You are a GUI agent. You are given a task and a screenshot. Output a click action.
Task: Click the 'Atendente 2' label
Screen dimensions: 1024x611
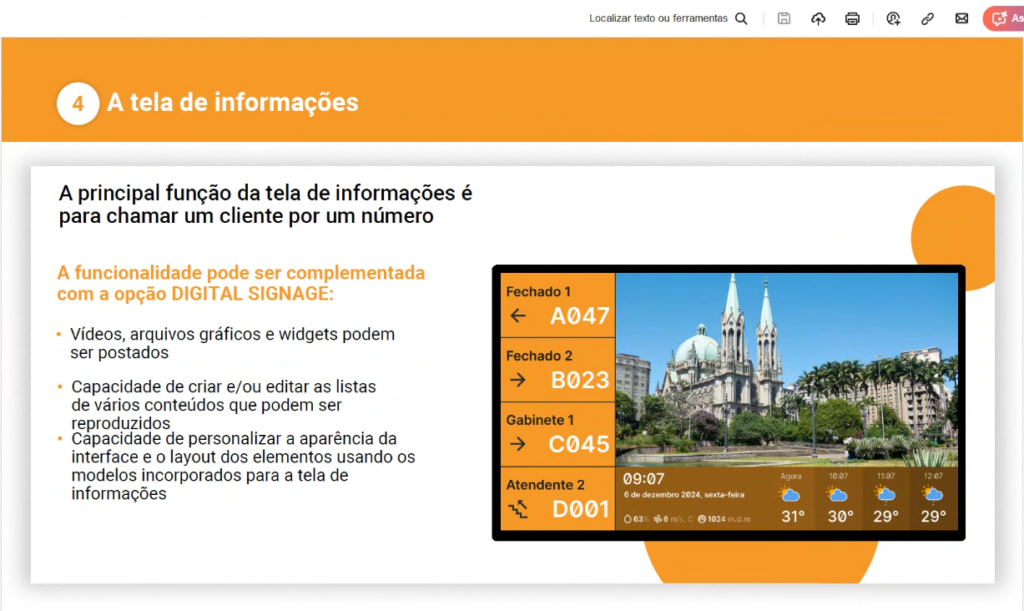point(545,485)
